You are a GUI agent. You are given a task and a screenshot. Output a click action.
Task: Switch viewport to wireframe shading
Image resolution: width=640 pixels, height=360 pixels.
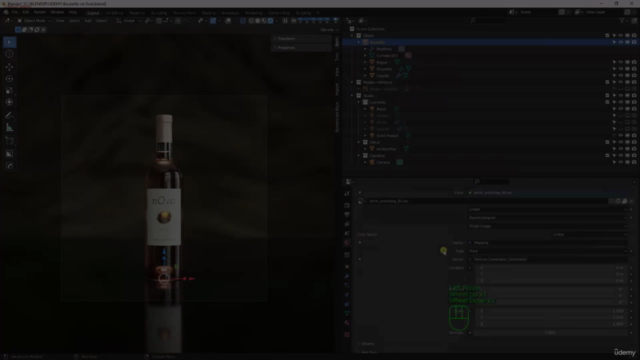pos(251,21)
